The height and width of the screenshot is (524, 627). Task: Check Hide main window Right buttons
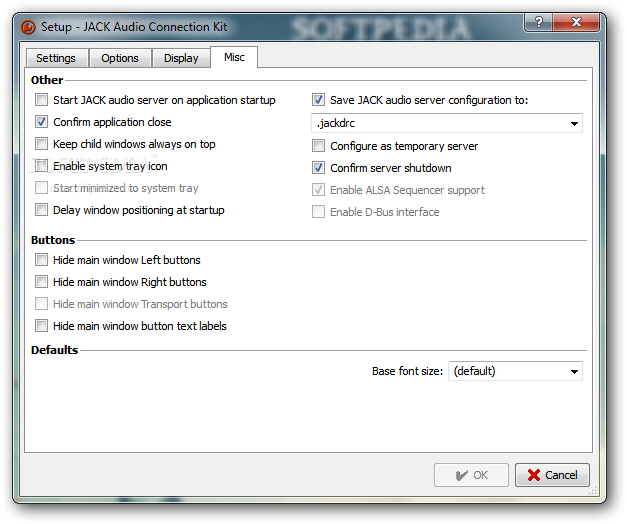click(x=42, y=282)
